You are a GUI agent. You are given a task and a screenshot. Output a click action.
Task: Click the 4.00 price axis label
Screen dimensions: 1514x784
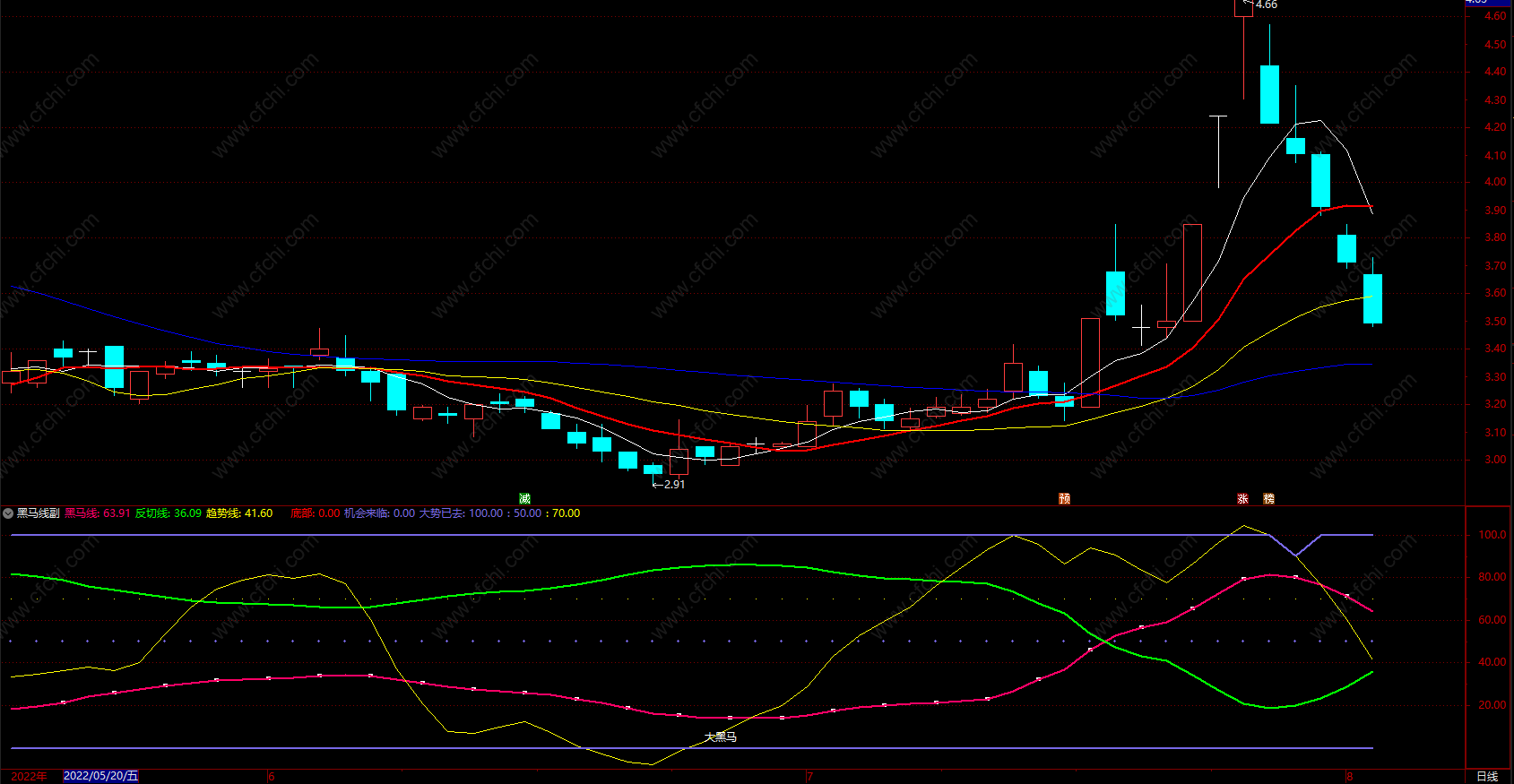pos(1495,182)
